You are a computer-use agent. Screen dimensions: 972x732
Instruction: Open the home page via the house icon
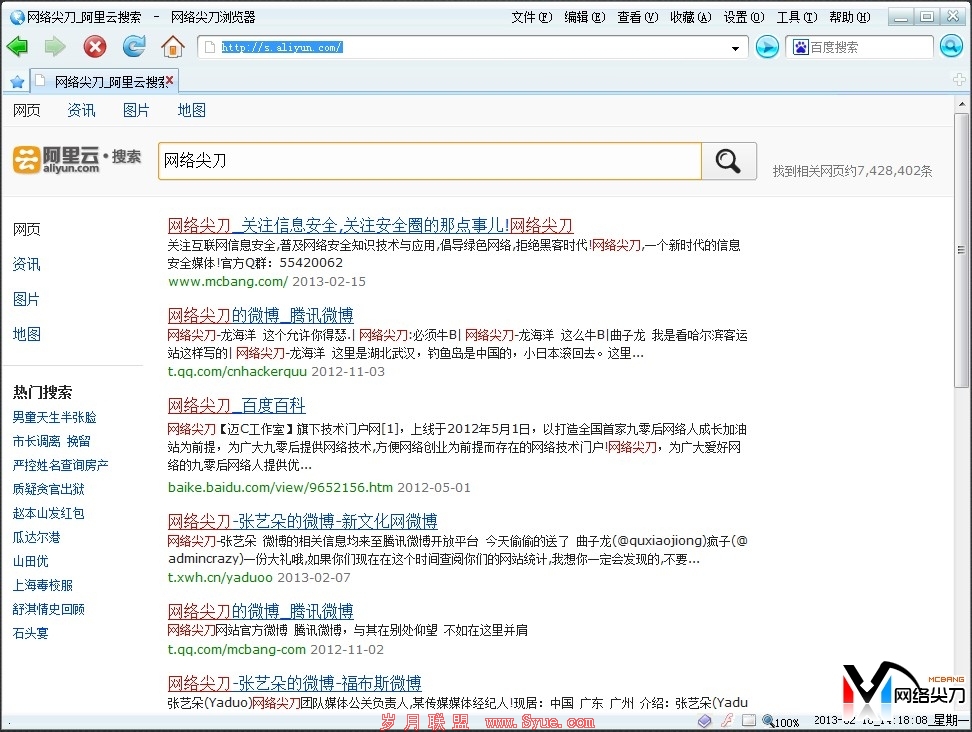coord(173,46)
